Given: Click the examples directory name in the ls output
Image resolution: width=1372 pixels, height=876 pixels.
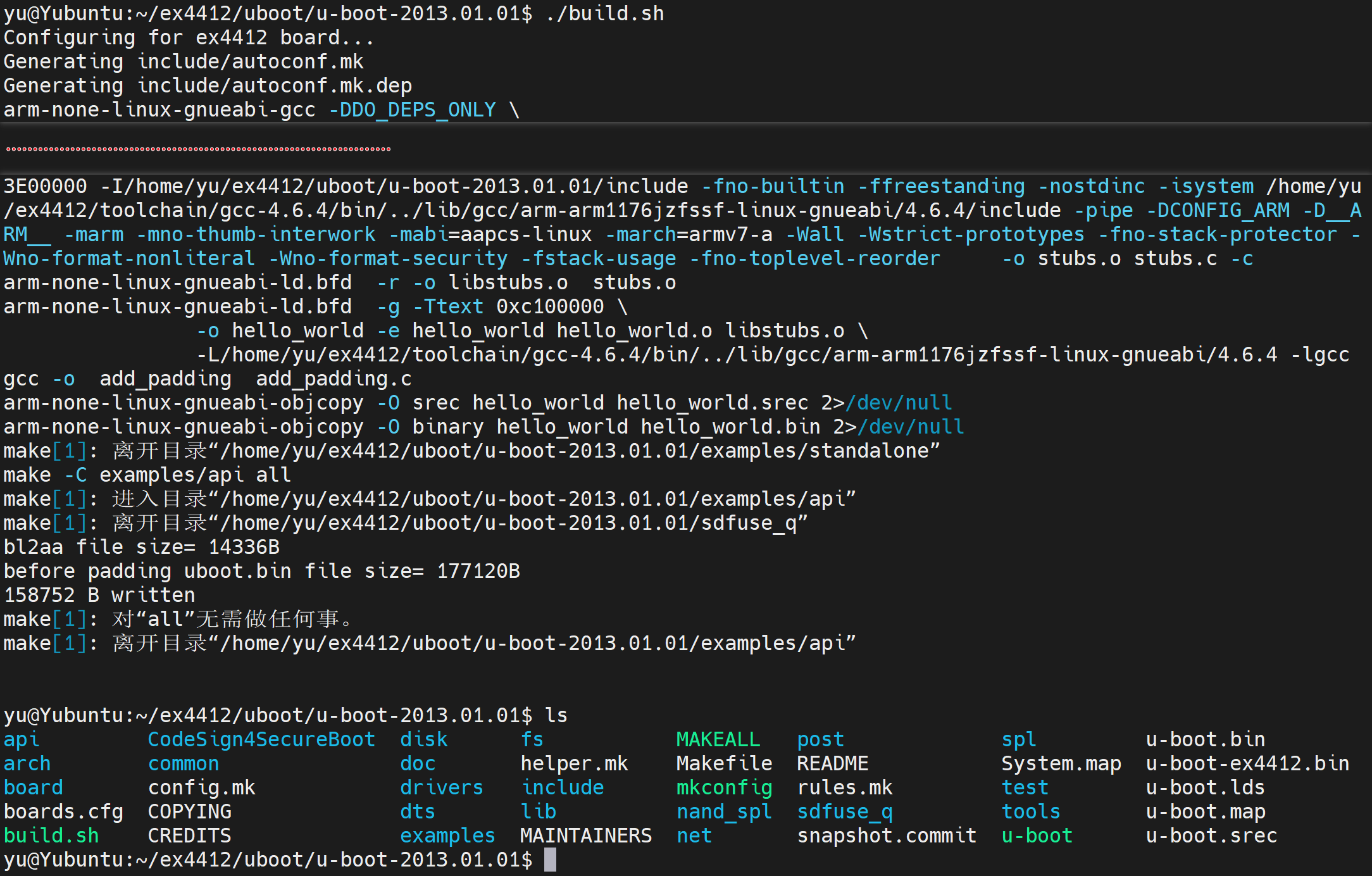Looking at the screenshot, I should pyautogui.click(x=447, y=835).
